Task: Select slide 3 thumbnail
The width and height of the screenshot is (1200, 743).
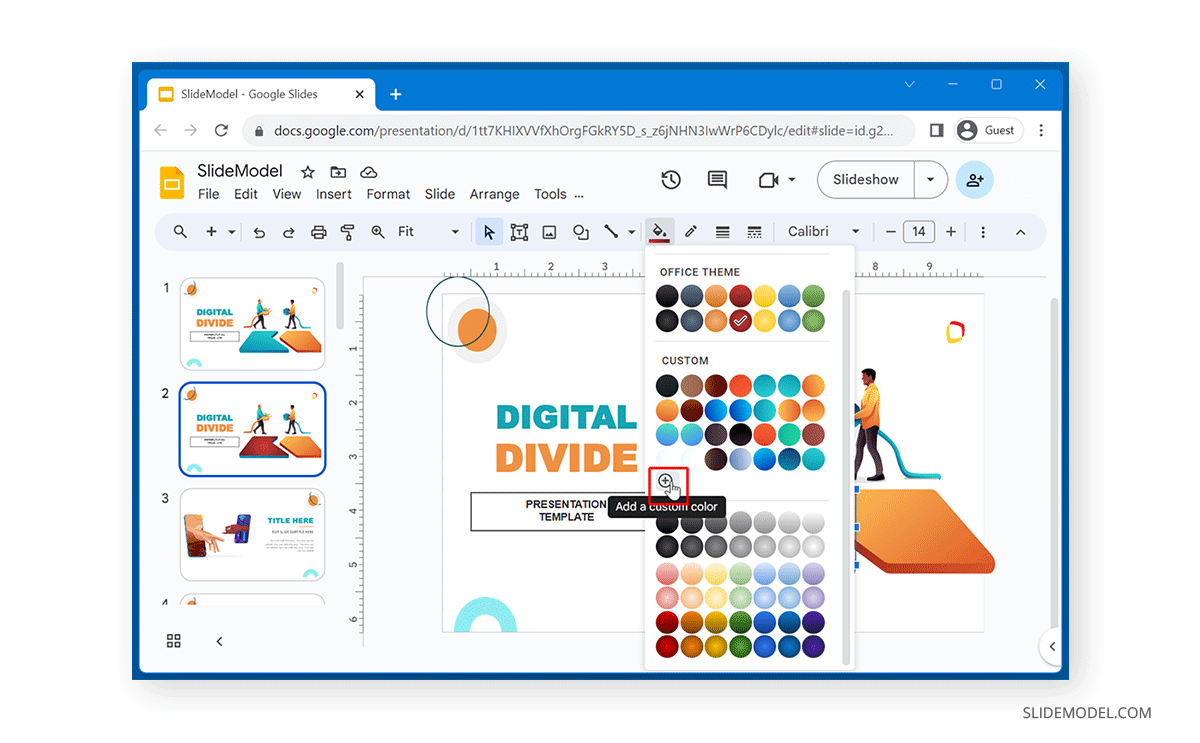Action: coord(252,534)
